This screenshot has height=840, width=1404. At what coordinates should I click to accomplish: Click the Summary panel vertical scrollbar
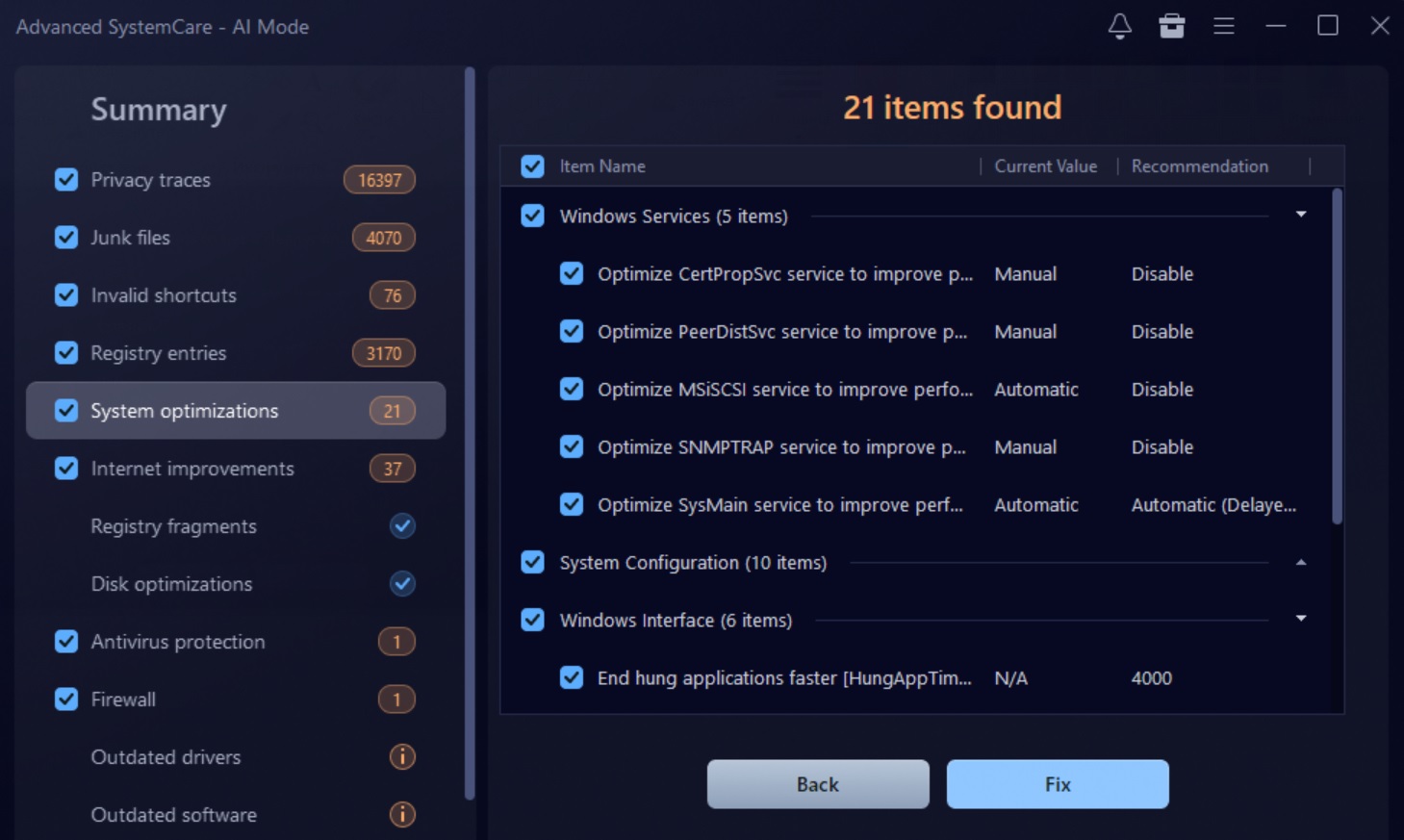coord(470,433)
